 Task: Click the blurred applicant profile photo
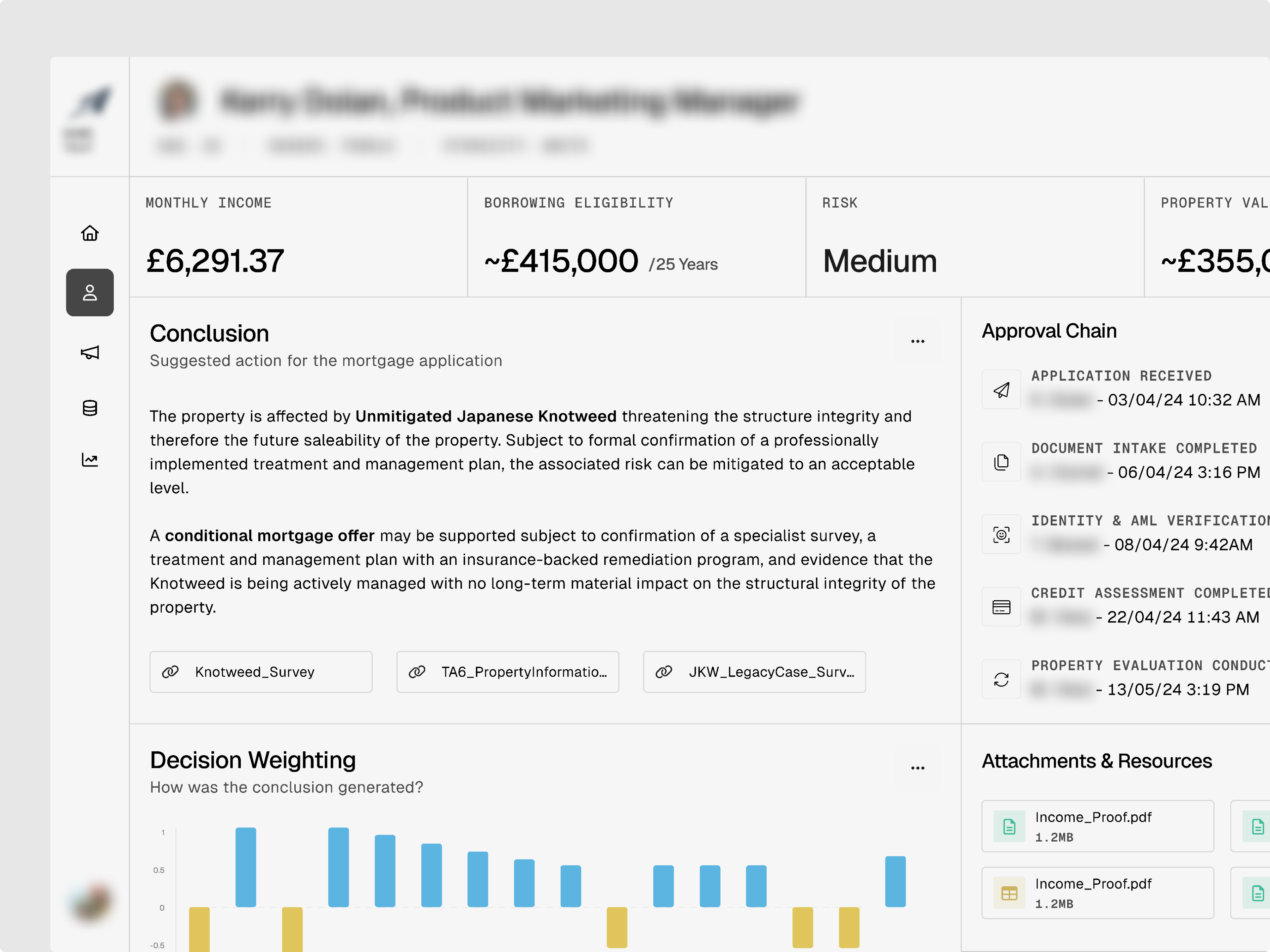pos(177,100)
